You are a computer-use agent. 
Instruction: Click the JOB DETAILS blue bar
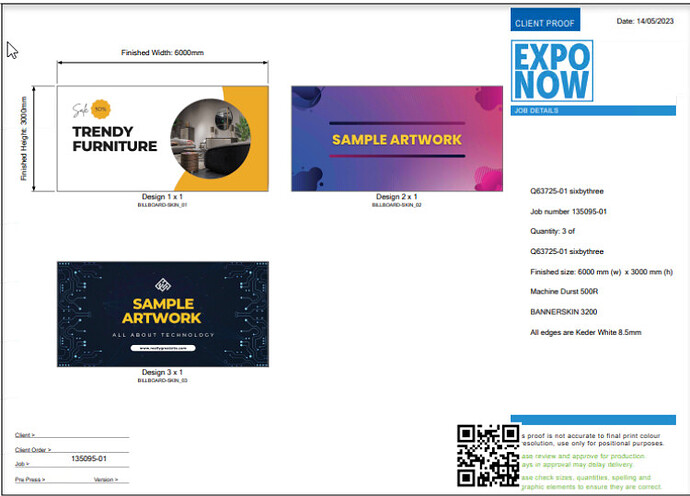click(x=597, y=110)
